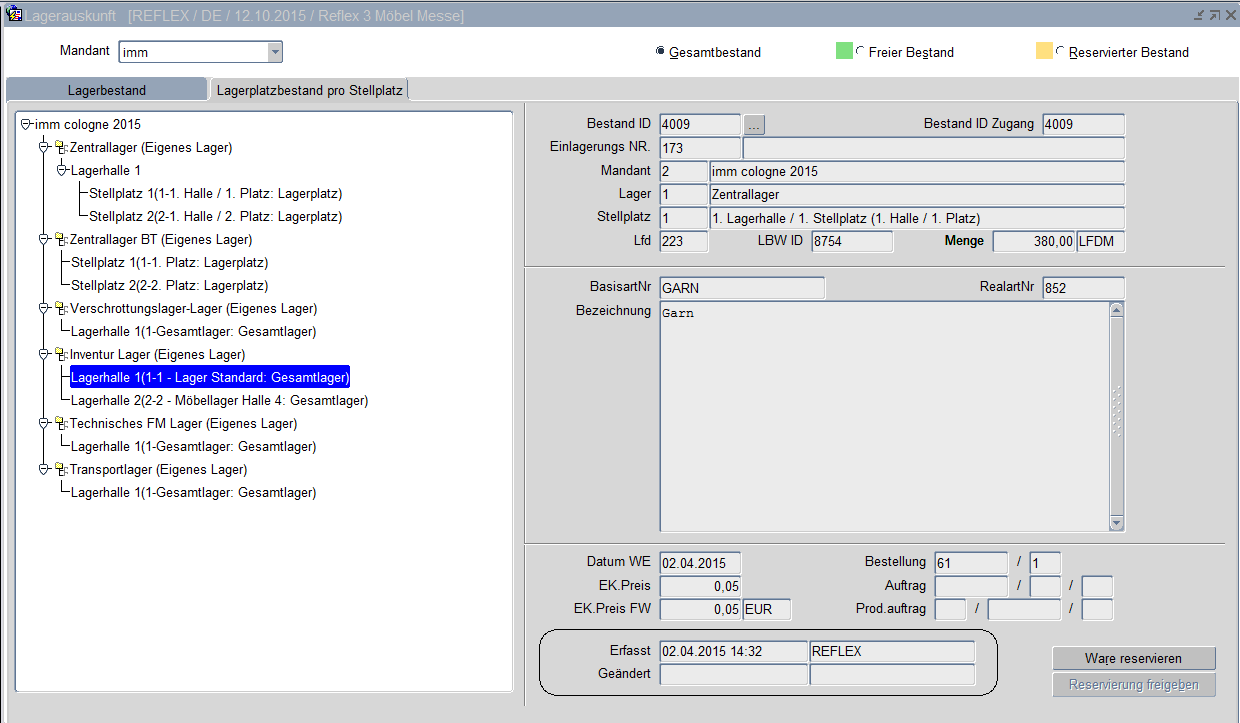Click the Technisches FM Lager warehouse icon
This screenshot has height=723, width=1240.
click(x=60, y=424)
